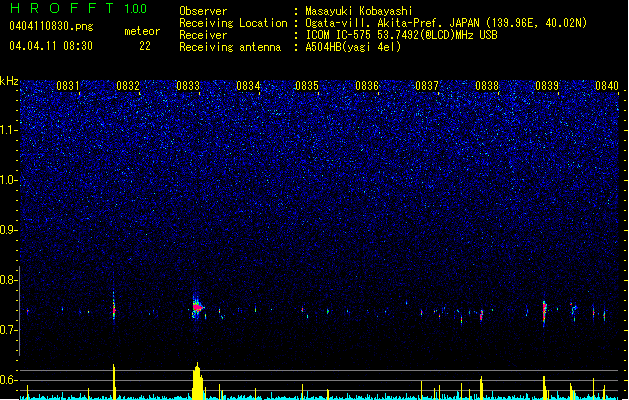
Task: Click the 1.1 frequency axis label
Action: (x=8, y=130)
